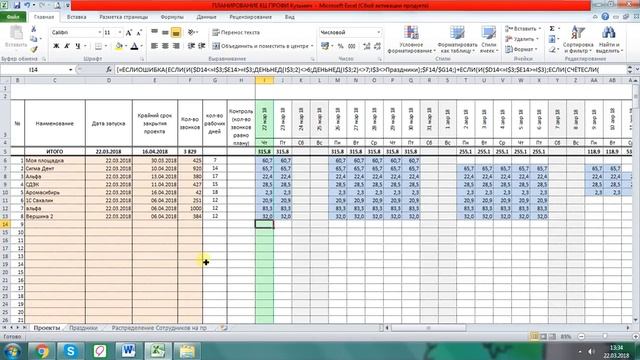Switch to Page Break Preview in the status bar
Screen dimensions: 640x360
coord(552,336)
